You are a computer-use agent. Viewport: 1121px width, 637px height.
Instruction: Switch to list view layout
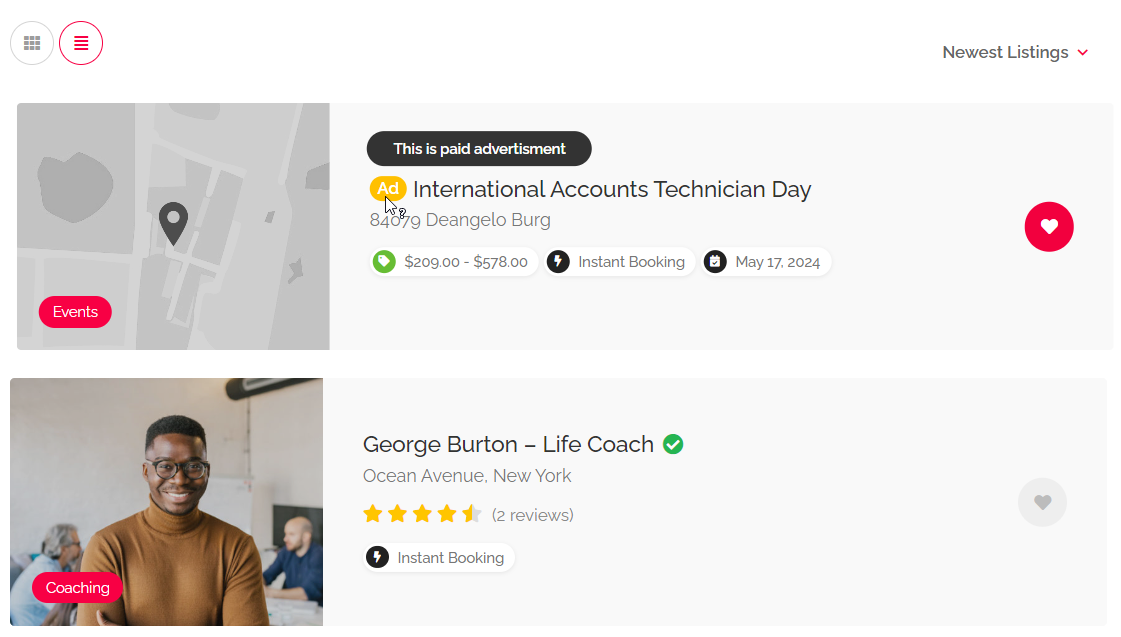(81, 43)
